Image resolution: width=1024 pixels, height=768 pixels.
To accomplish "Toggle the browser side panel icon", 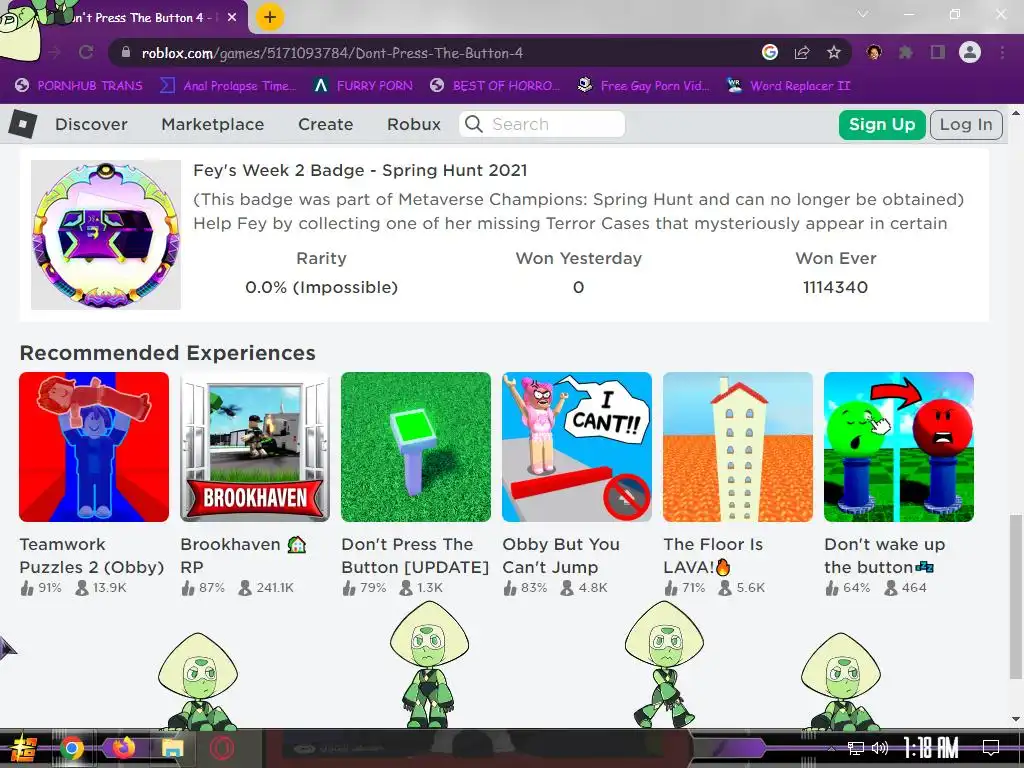I will (x=938, y=52).
